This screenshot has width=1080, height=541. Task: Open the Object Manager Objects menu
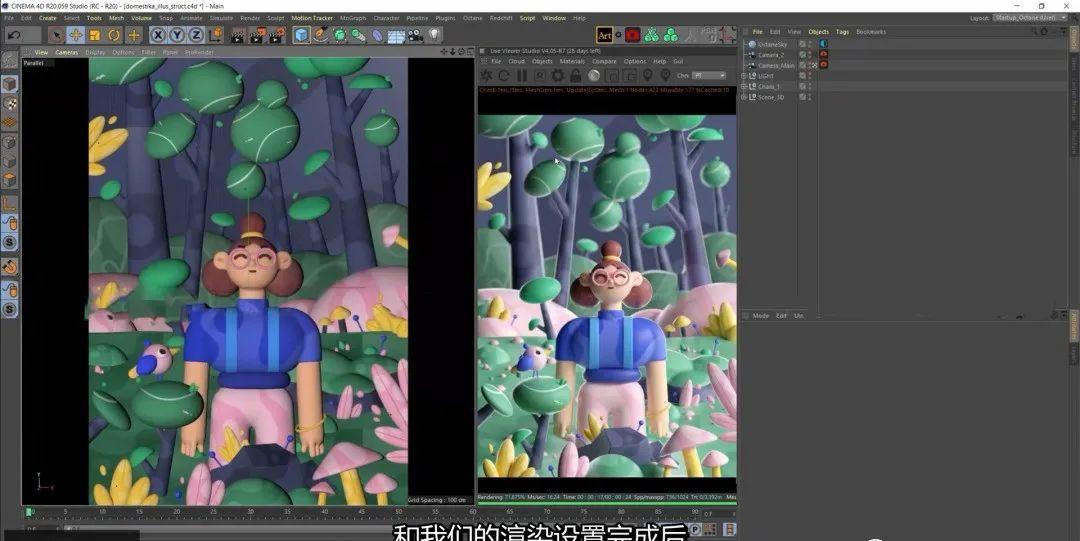point(818,32)
